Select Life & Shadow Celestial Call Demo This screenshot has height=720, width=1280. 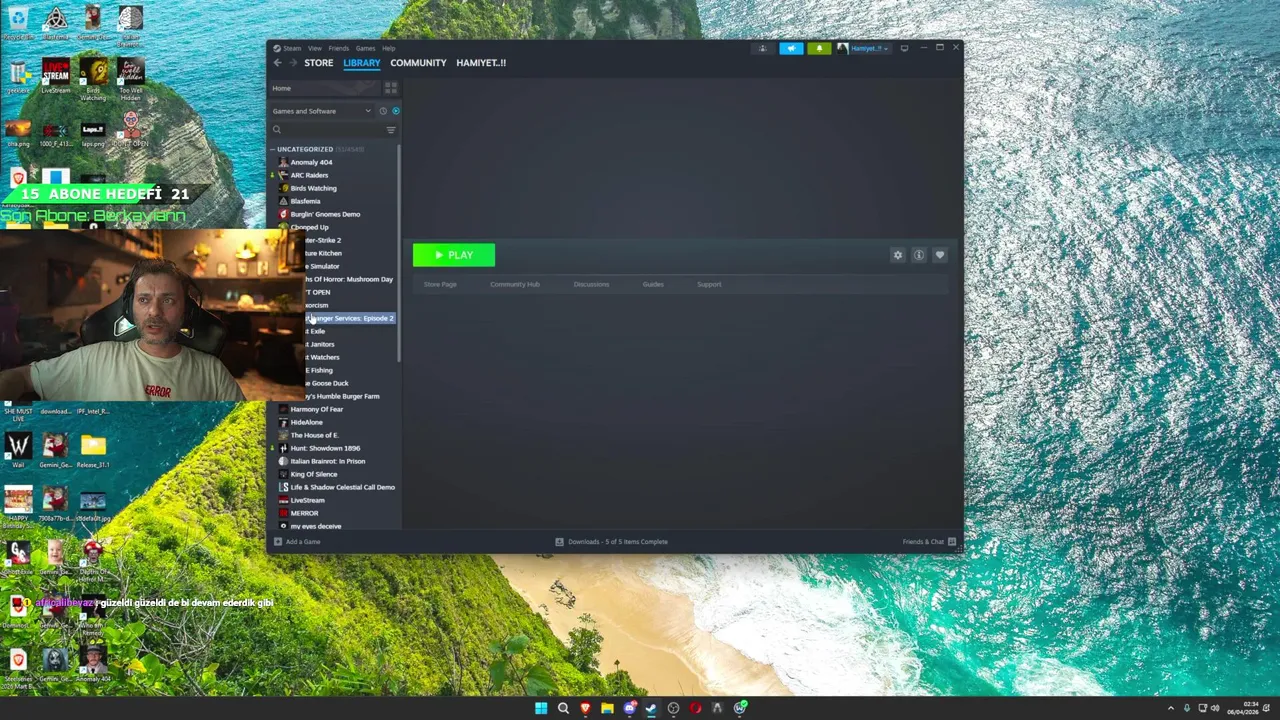click(x=342, y=487)
